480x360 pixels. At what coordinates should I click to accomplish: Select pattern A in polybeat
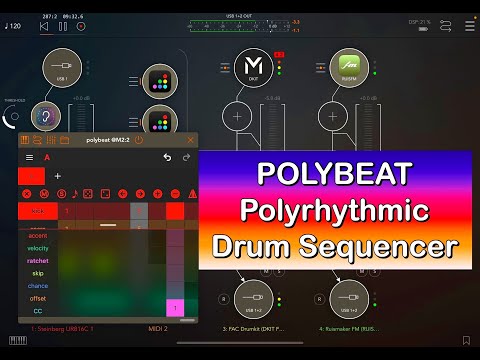click(x=47, y=157)
